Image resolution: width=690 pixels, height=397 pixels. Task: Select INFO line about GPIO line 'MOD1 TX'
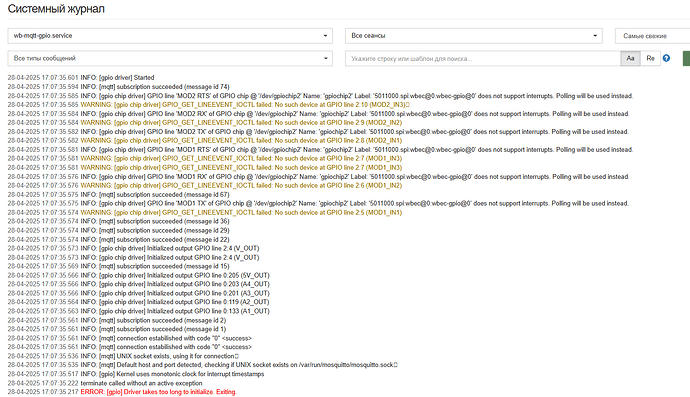(x=318, y=203)
